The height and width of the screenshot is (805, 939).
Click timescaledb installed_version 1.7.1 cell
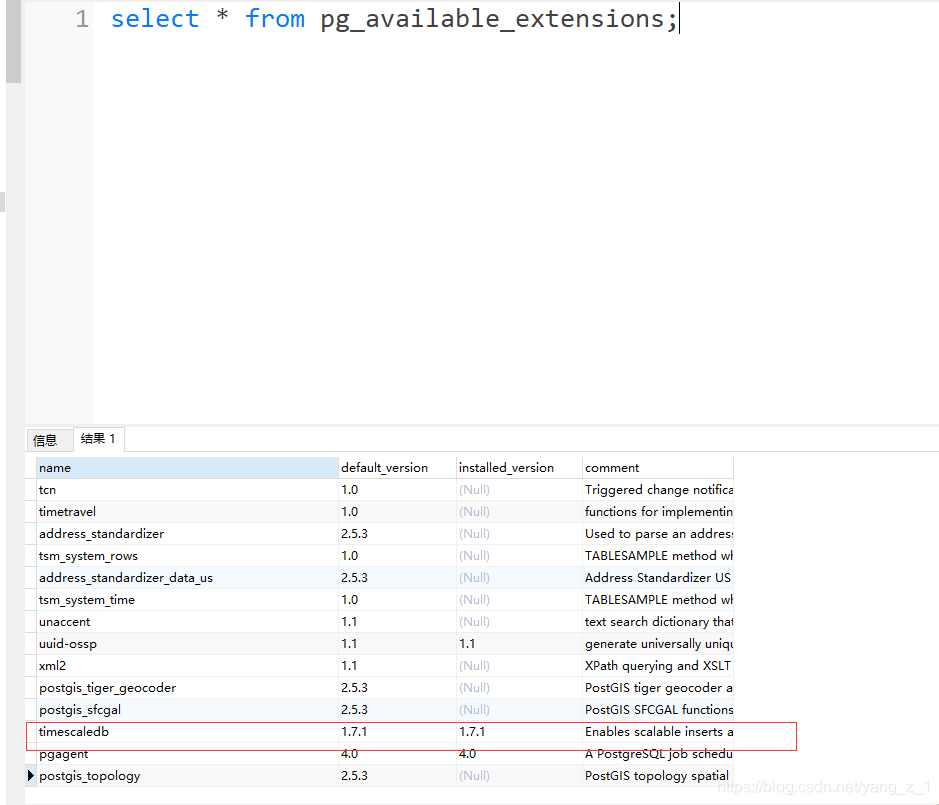click(519, 732)
